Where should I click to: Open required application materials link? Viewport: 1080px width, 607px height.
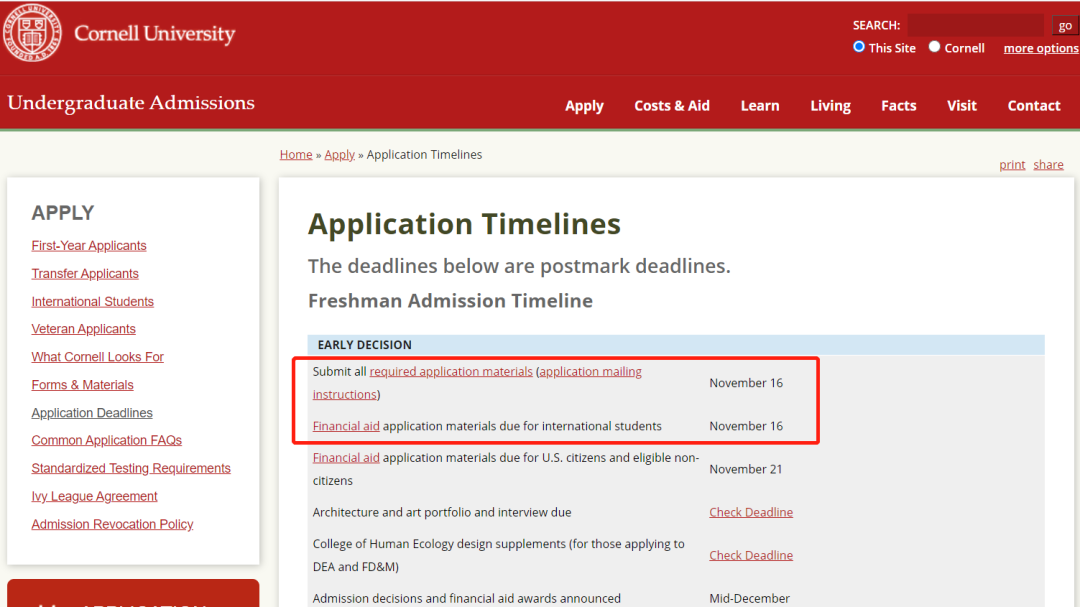pos(451,372)
